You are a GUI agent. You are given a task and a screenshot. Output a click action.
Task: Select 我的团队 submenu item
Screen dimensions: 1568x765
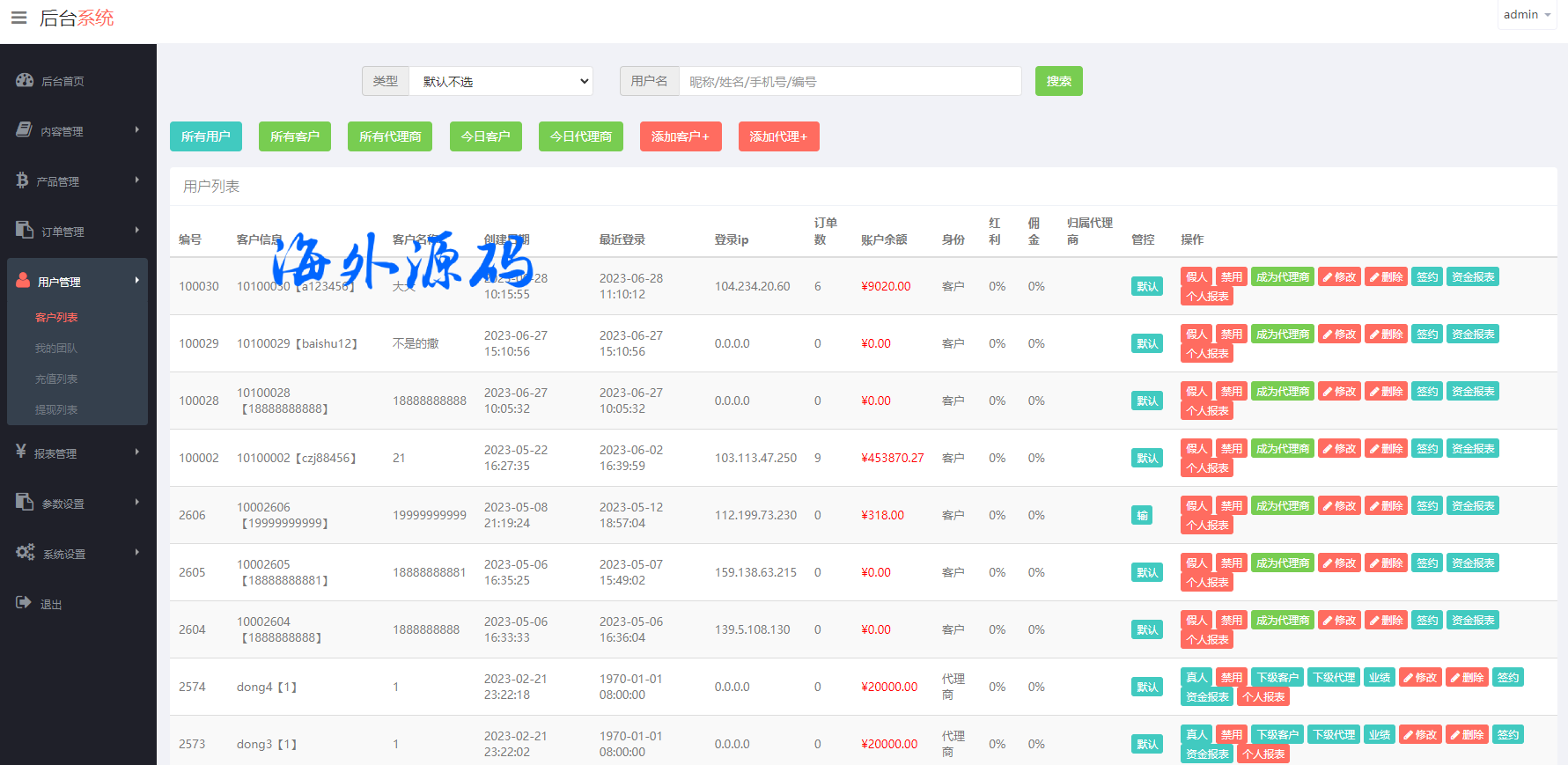56,349
